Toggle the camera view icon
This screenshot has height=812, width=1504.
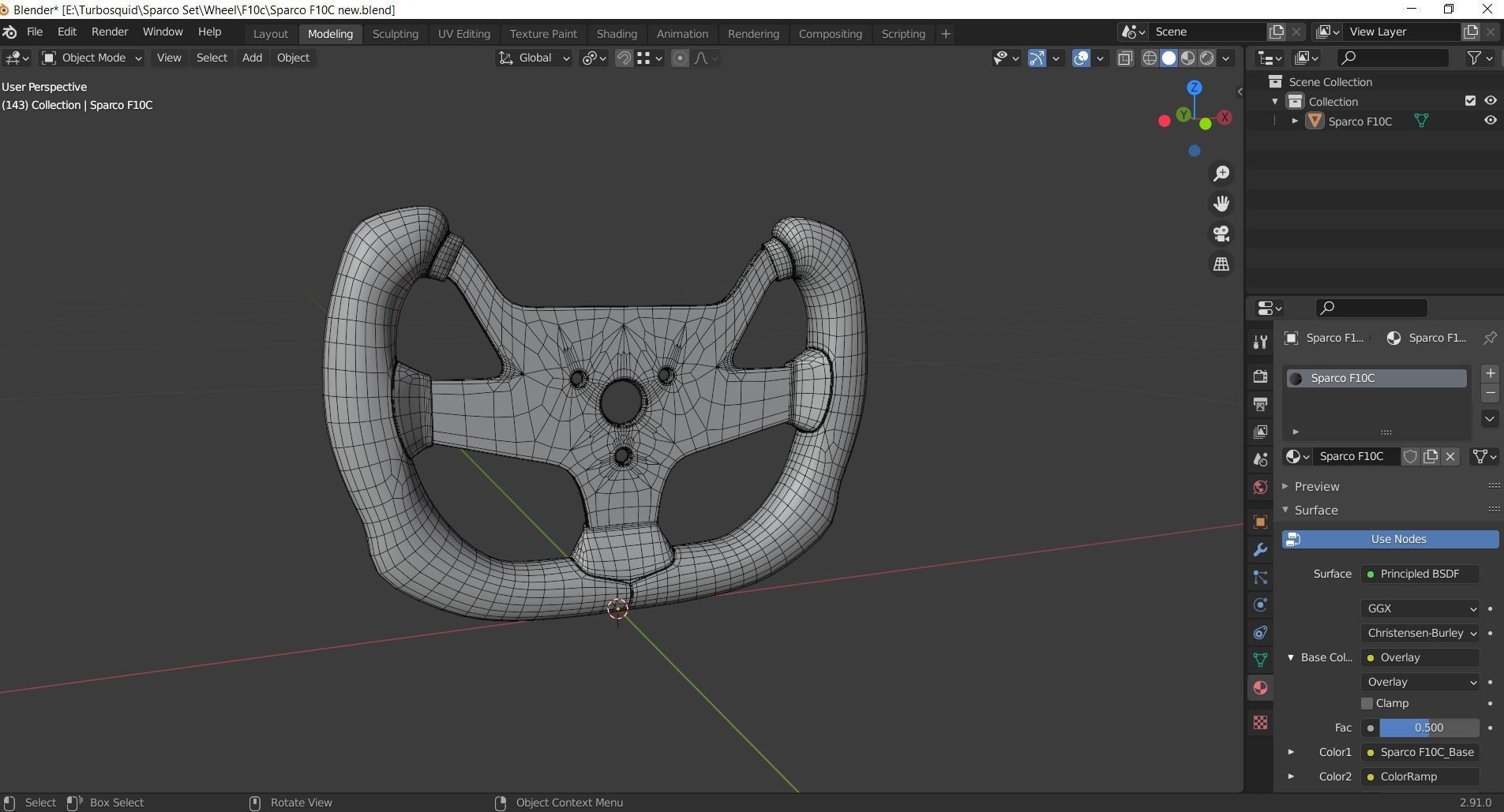coord(1221,234)
